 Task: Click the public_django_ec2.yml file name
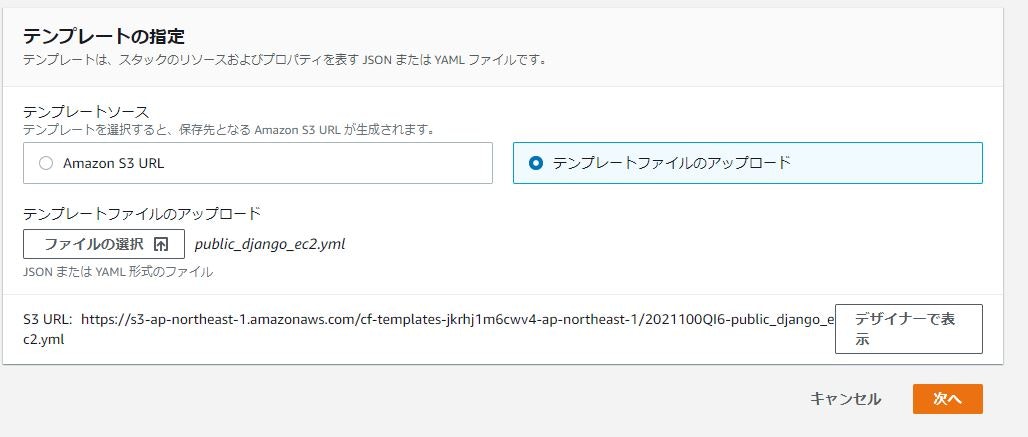pyautogui.click(x=269, y=244)
